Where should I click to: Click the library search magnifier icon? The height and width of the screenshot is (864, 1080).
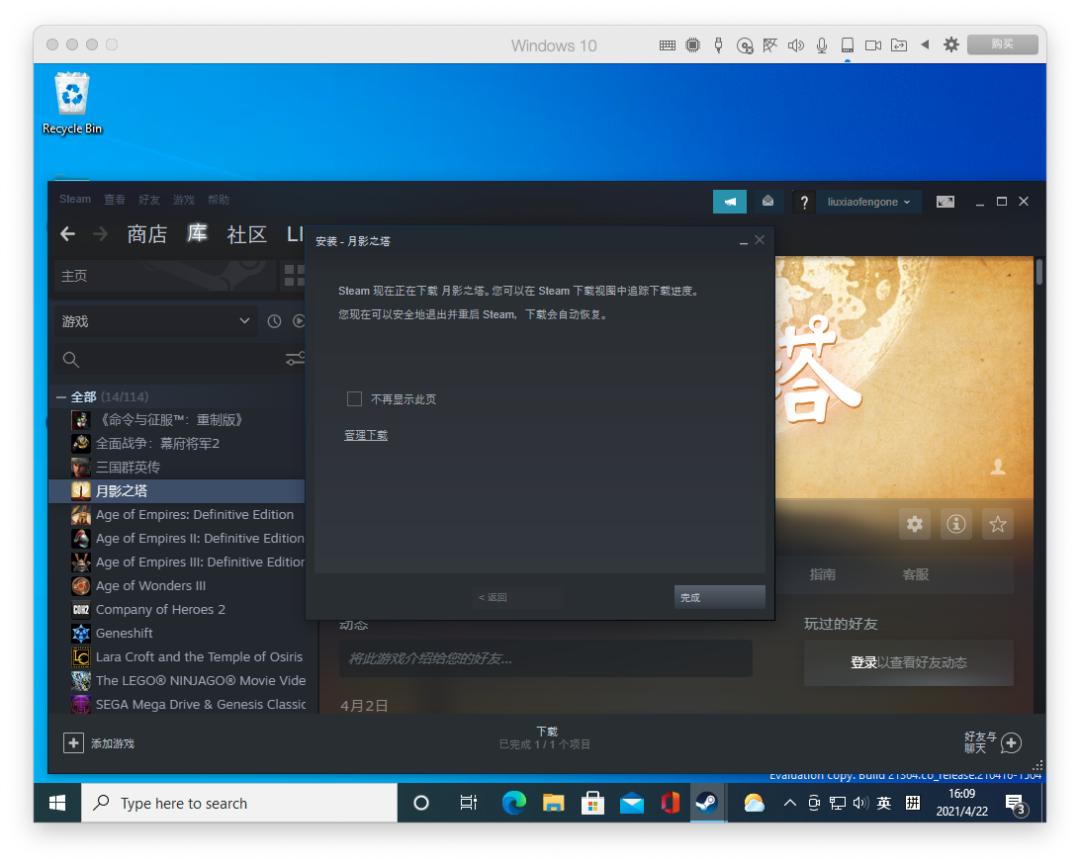(70, 359)
